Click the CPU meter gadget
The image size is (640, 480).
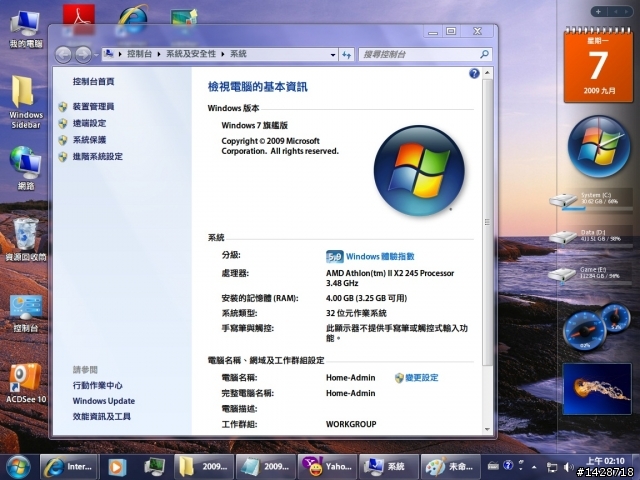[x=596, y=327]
